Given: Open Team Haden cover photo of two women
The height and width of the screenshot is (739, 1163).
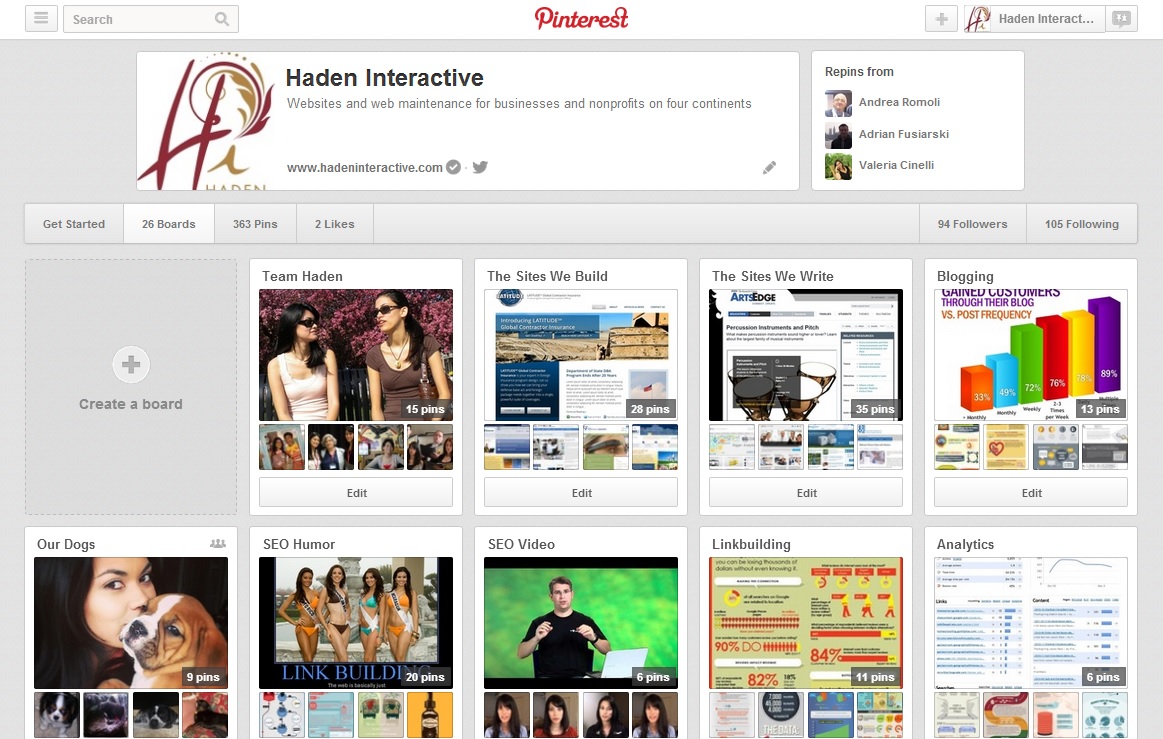Looking at the screenshot, I should pyautogui.click(x=356, y=355).
